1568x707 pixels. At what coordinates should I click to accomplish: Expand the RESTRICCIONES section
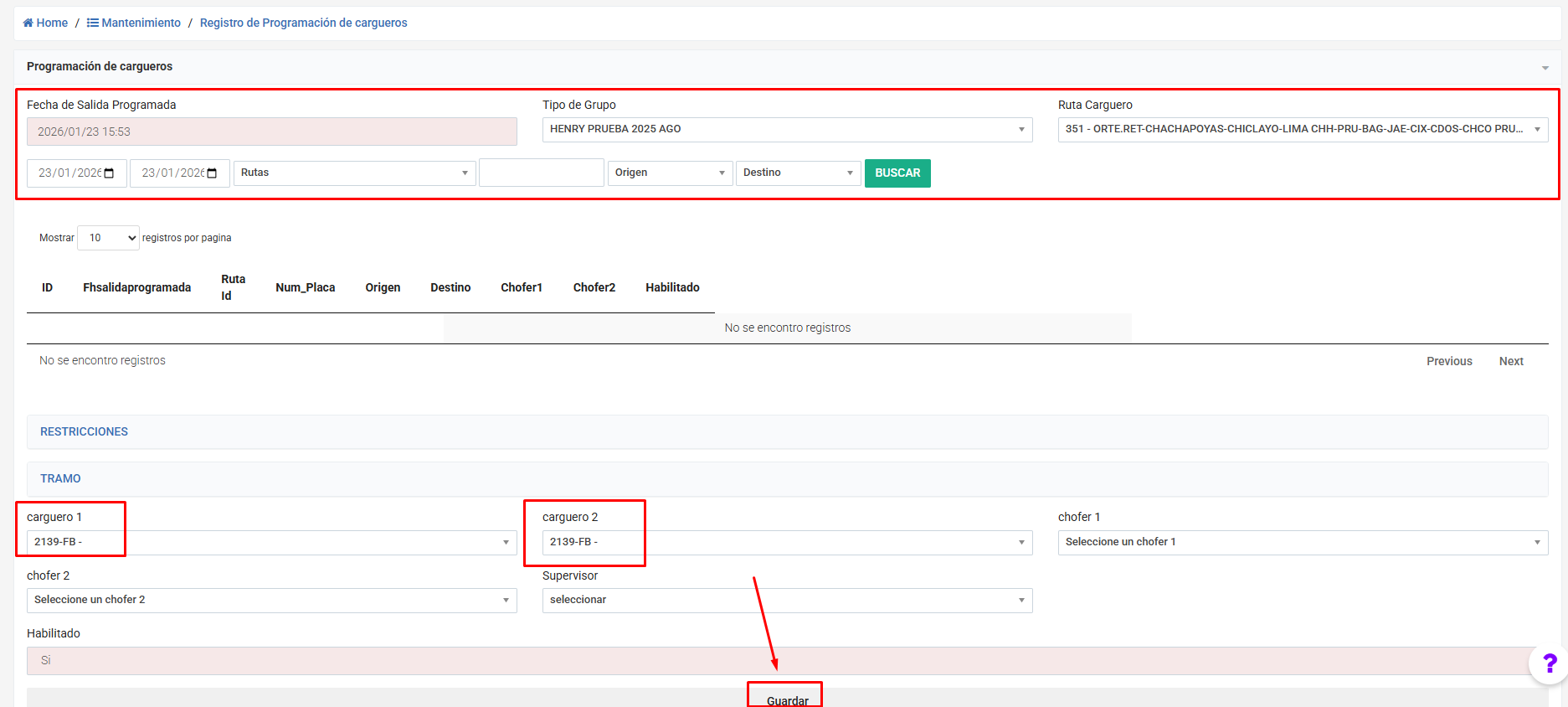coord(84,431)
